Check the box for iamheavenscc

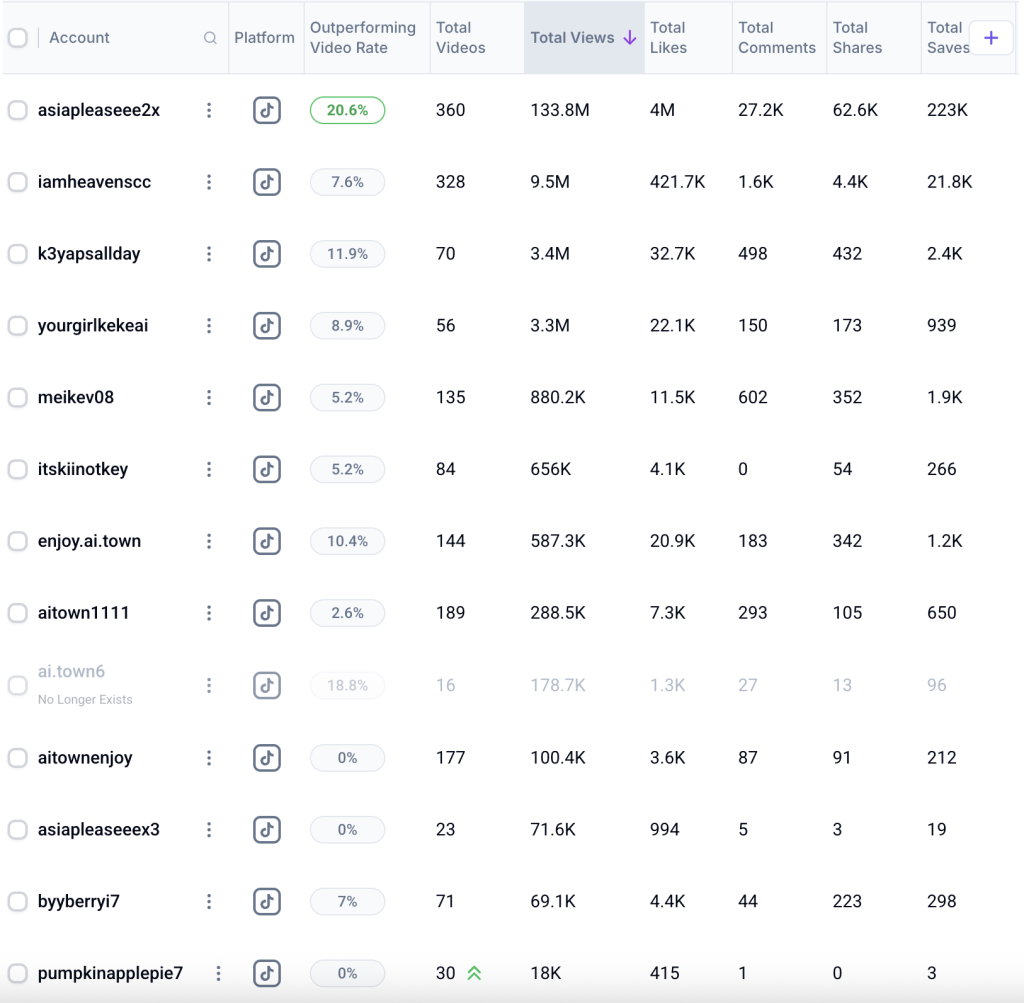click(x=18, y=182)
